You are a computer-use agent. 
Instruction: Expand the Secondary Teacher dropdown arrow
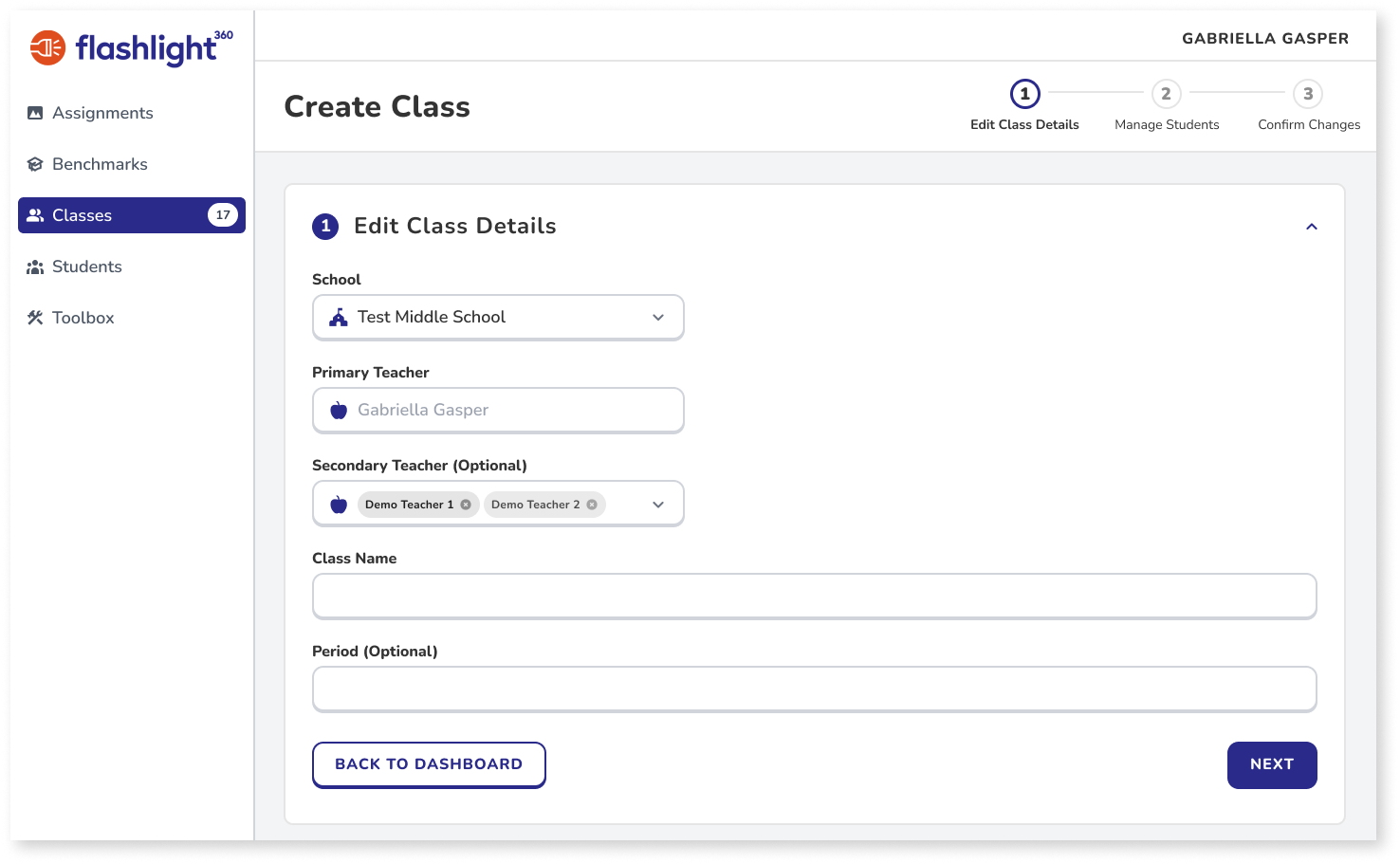[658, 505]
